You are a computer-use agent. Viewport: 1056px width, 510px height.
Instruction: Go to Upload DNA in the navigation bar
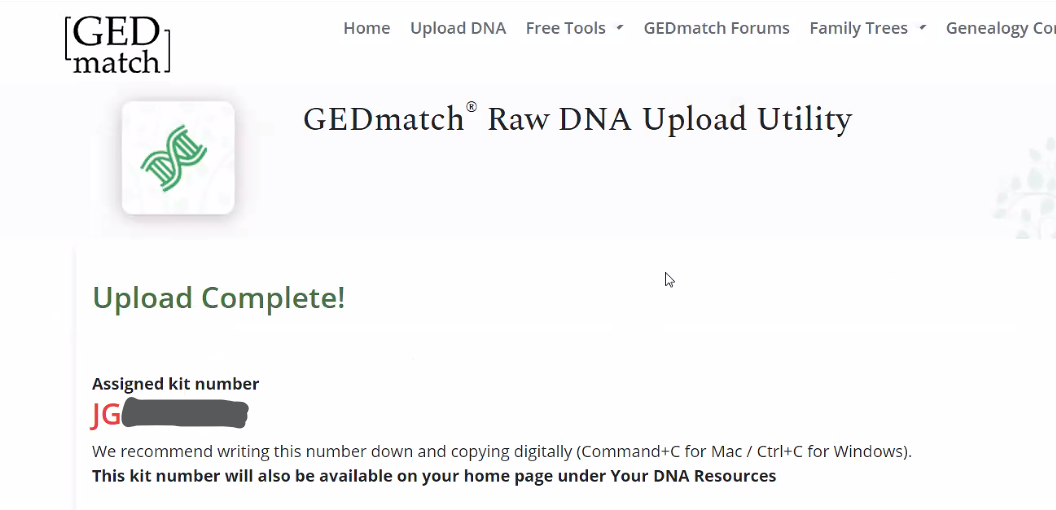pyautogui.click(x=458, y=28)
